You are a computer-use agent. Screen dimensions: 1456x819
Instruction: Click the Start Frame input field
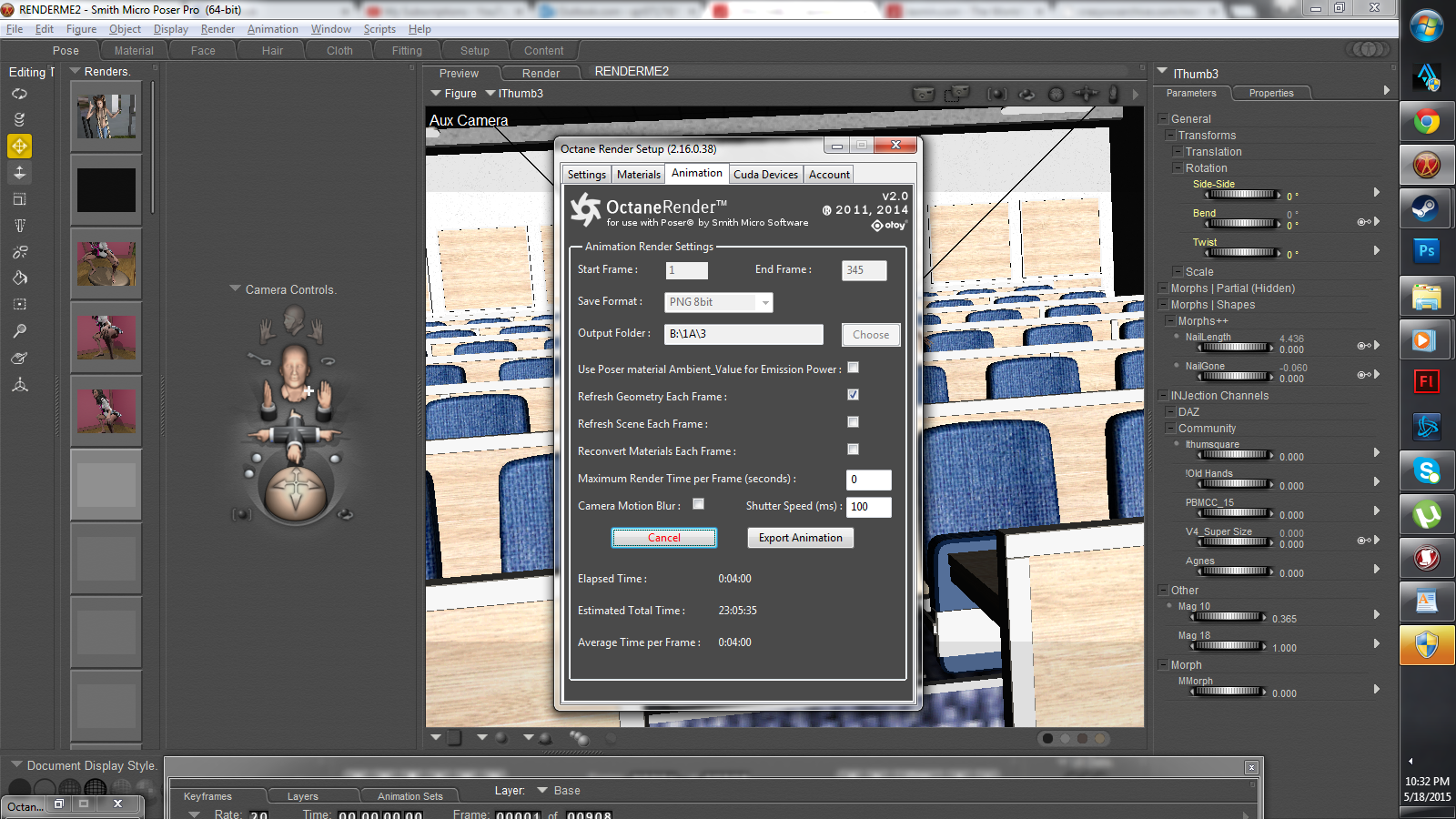click(686, 270)
